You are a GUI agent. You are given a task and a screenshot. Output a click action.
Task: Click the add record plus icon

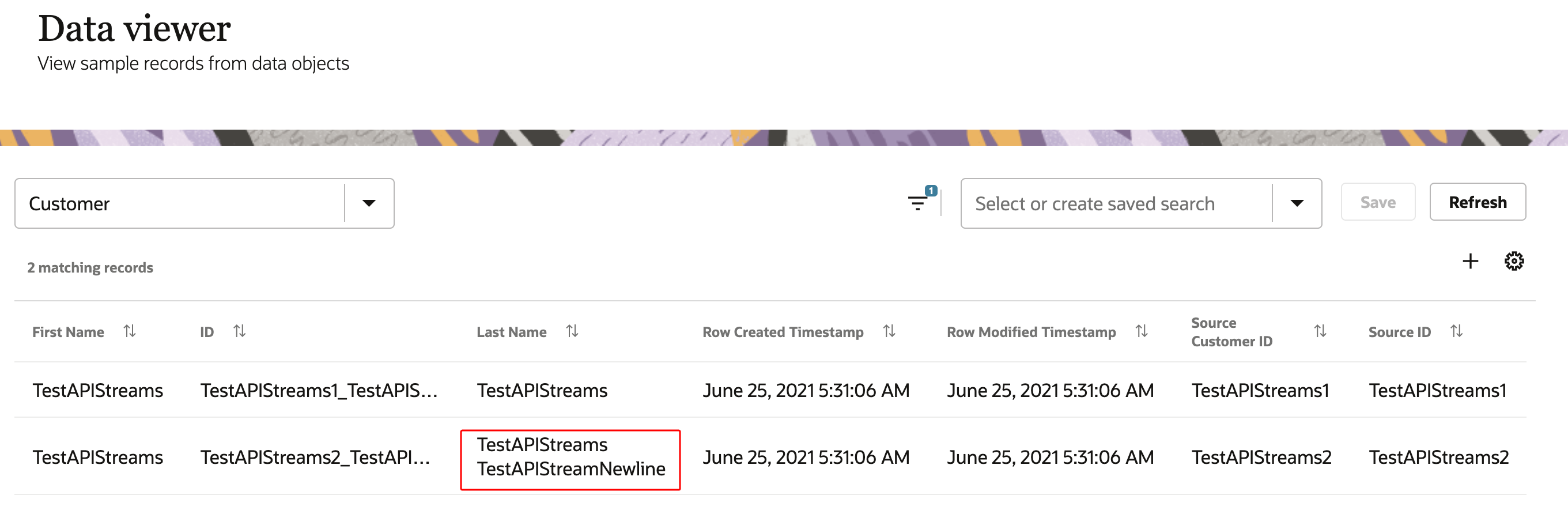[x=1470, y=261]
